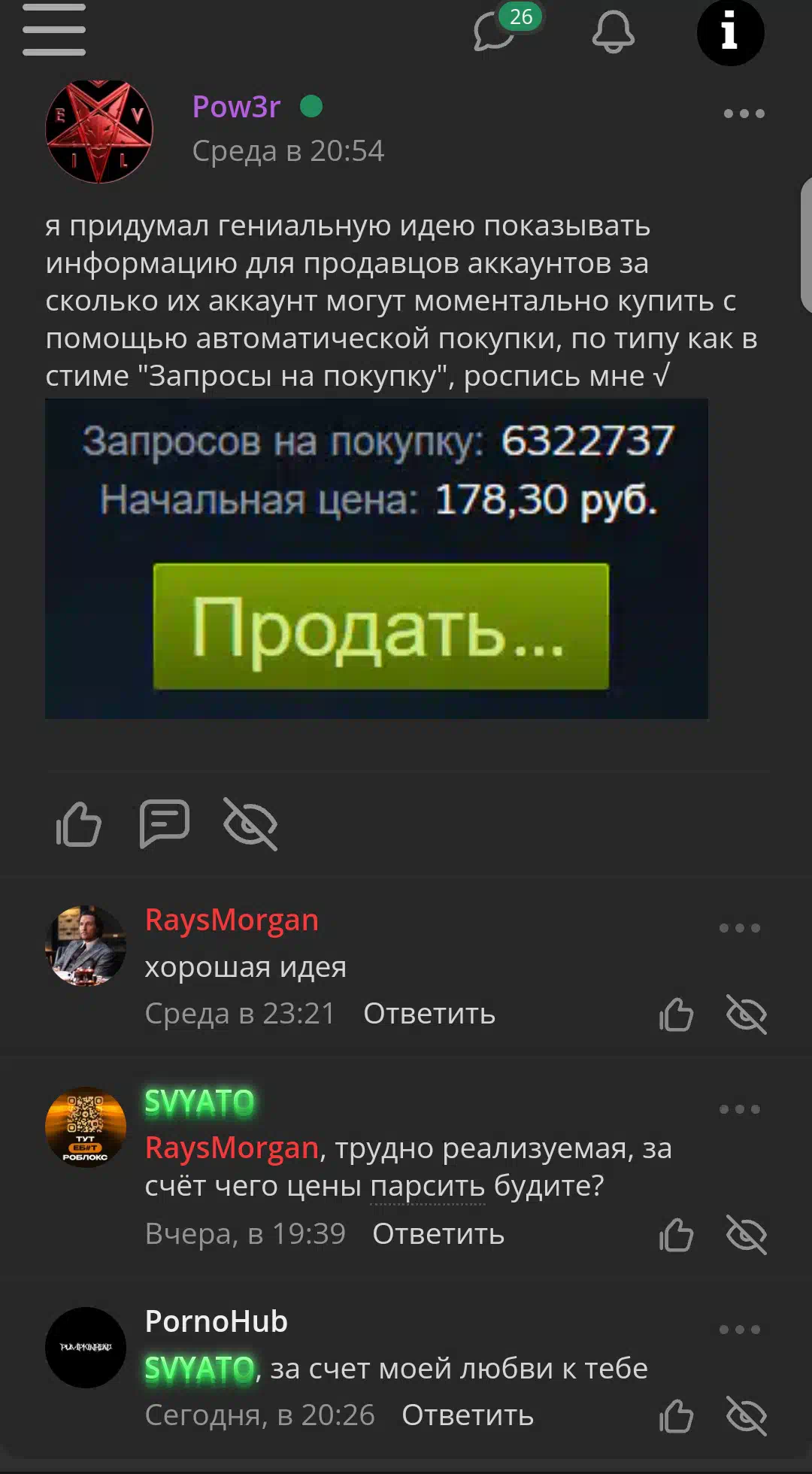Viewport: 812px width, 1474px height.
Task: Open the hamburger navigation menu
Action: (53, 30)
